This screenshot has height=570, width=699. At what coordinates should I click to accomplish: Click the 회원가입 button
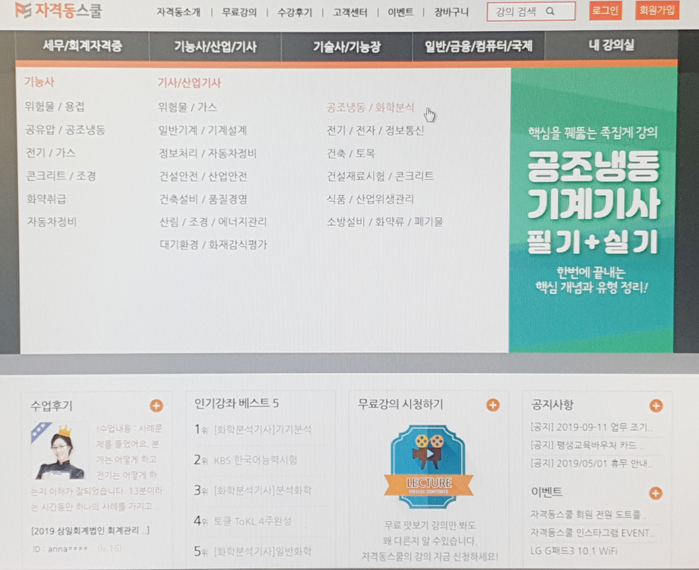[x=657, y=11]
